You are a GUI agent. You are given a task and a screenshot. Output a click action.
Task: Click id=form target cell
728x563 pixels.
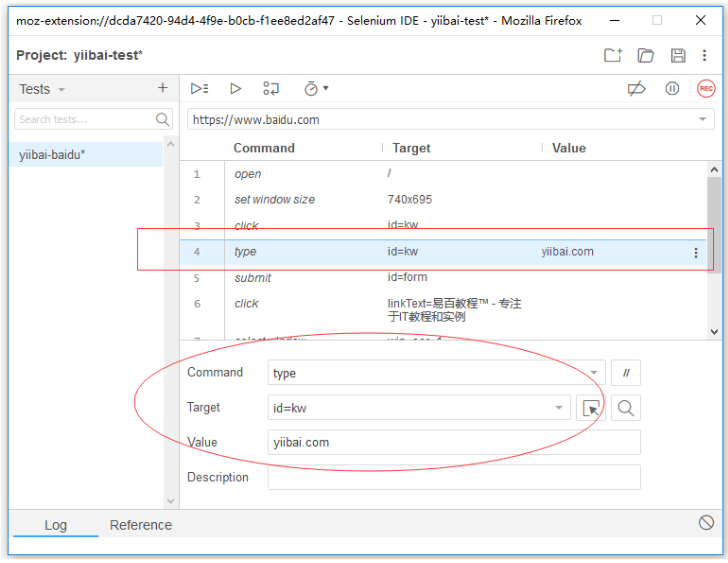(407, 277)
